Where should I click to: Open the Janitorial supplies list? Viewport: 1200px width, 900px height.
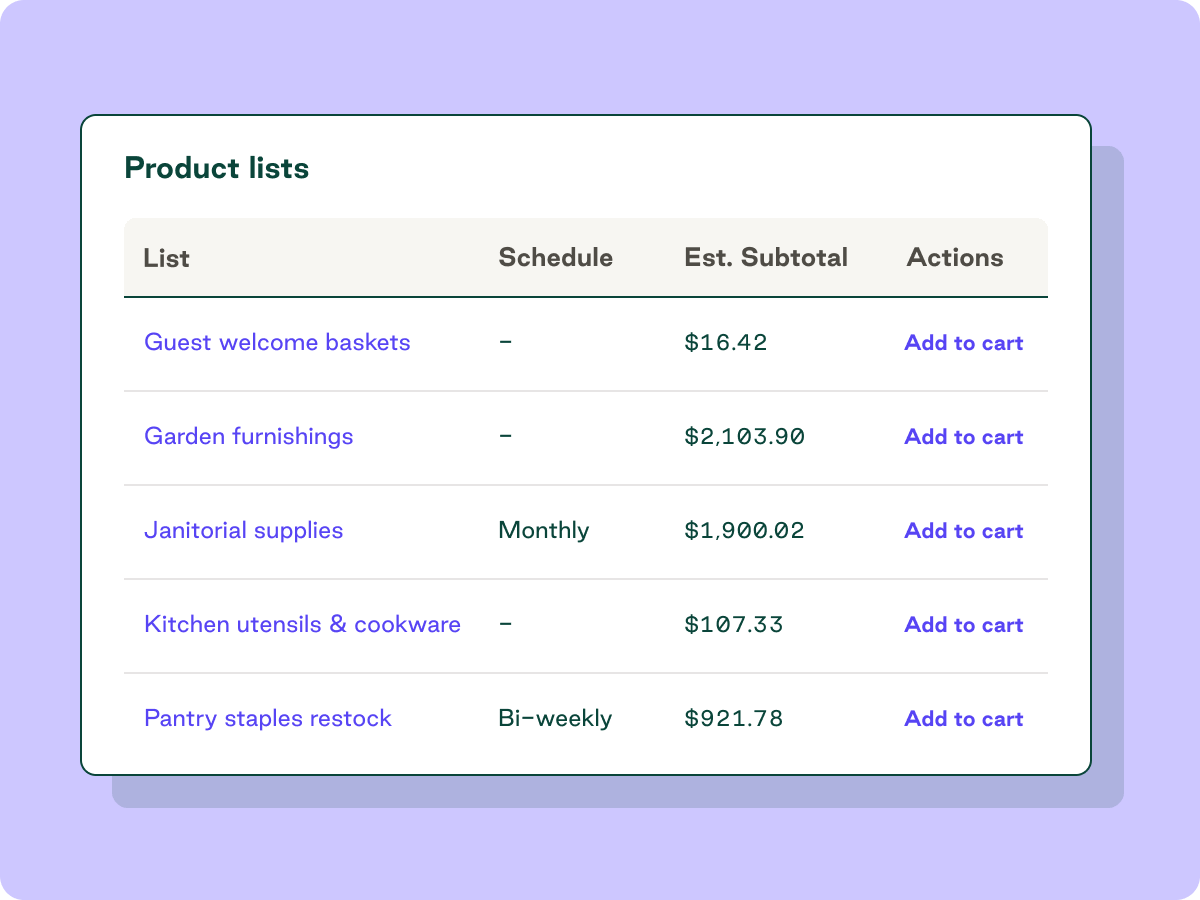point(244,530)
